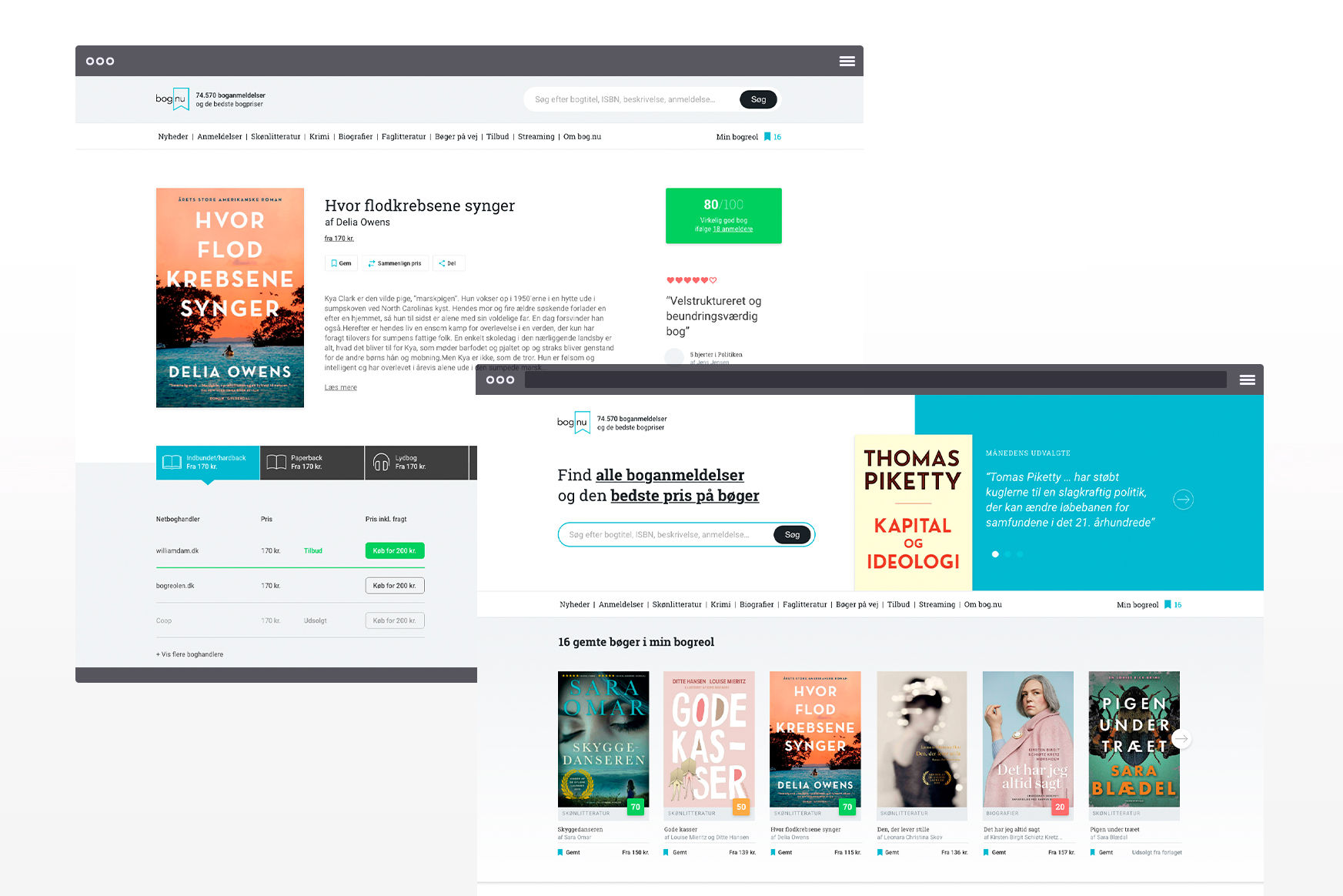1343x896 pixels.
Task: Click the Min bogreol text in the front window
Action: click(x=1138, y=605)
